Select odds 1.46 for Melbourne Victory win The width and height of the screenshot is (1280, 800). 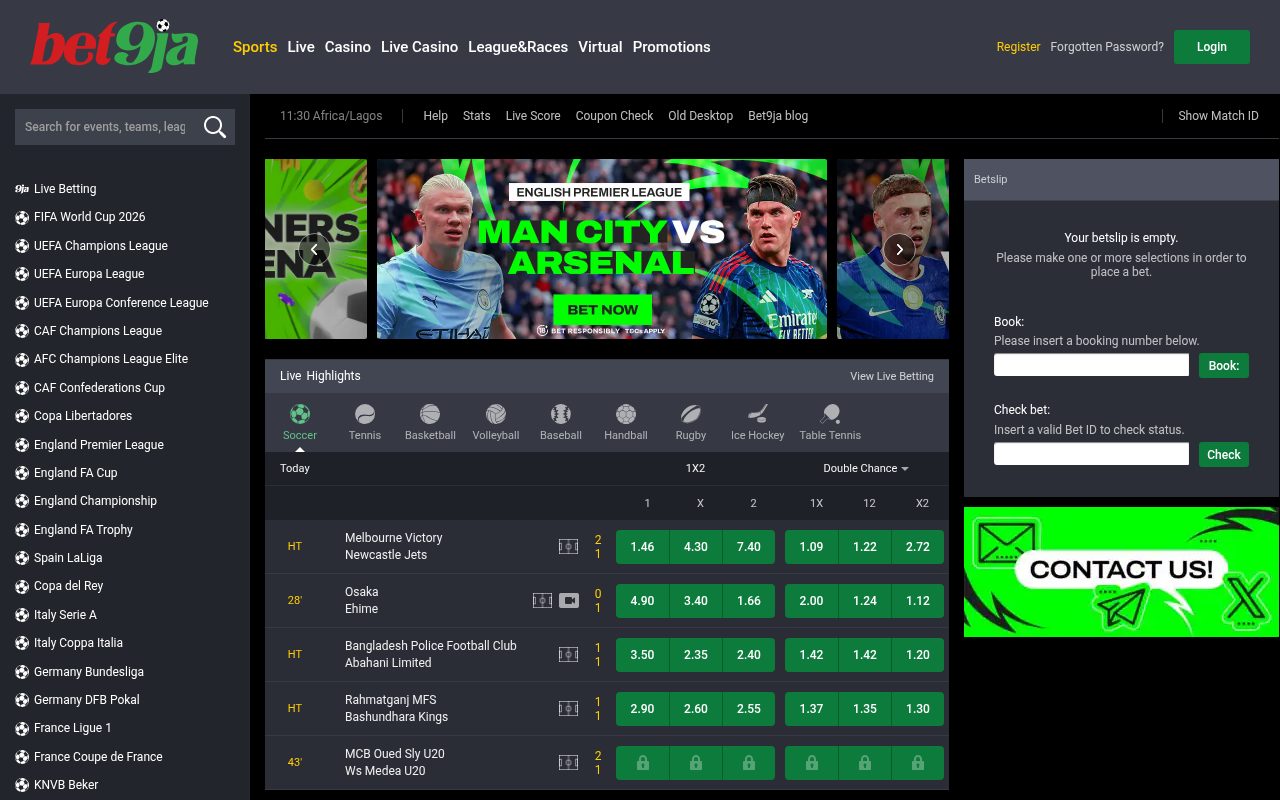click(x=642, y=547)
